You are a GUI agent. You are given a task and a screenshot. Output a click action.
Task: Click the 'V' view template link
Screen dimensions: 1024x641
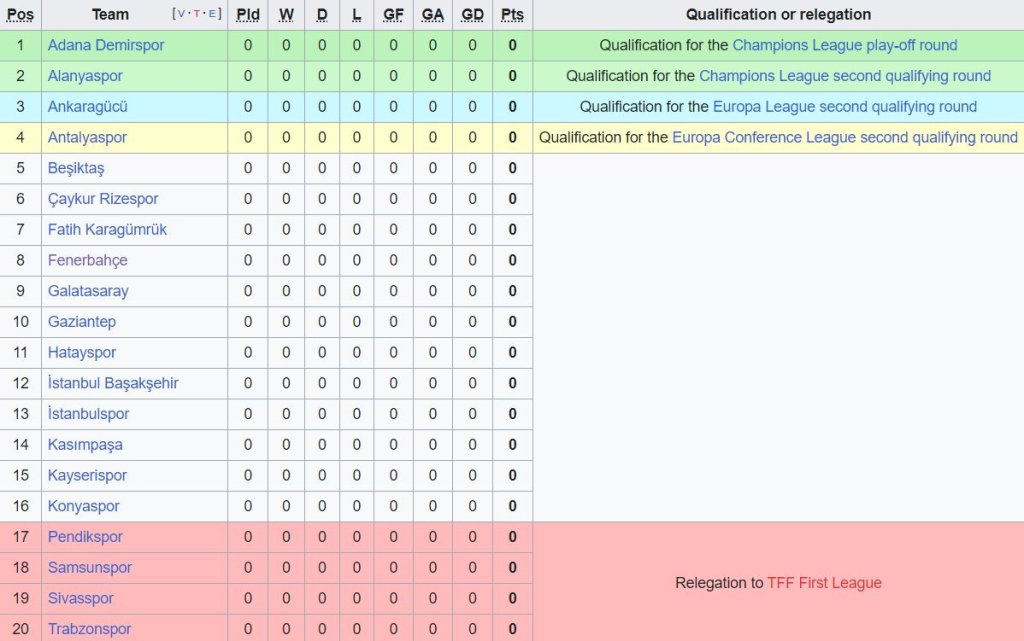pyautogui.click(x=182, y=14)
